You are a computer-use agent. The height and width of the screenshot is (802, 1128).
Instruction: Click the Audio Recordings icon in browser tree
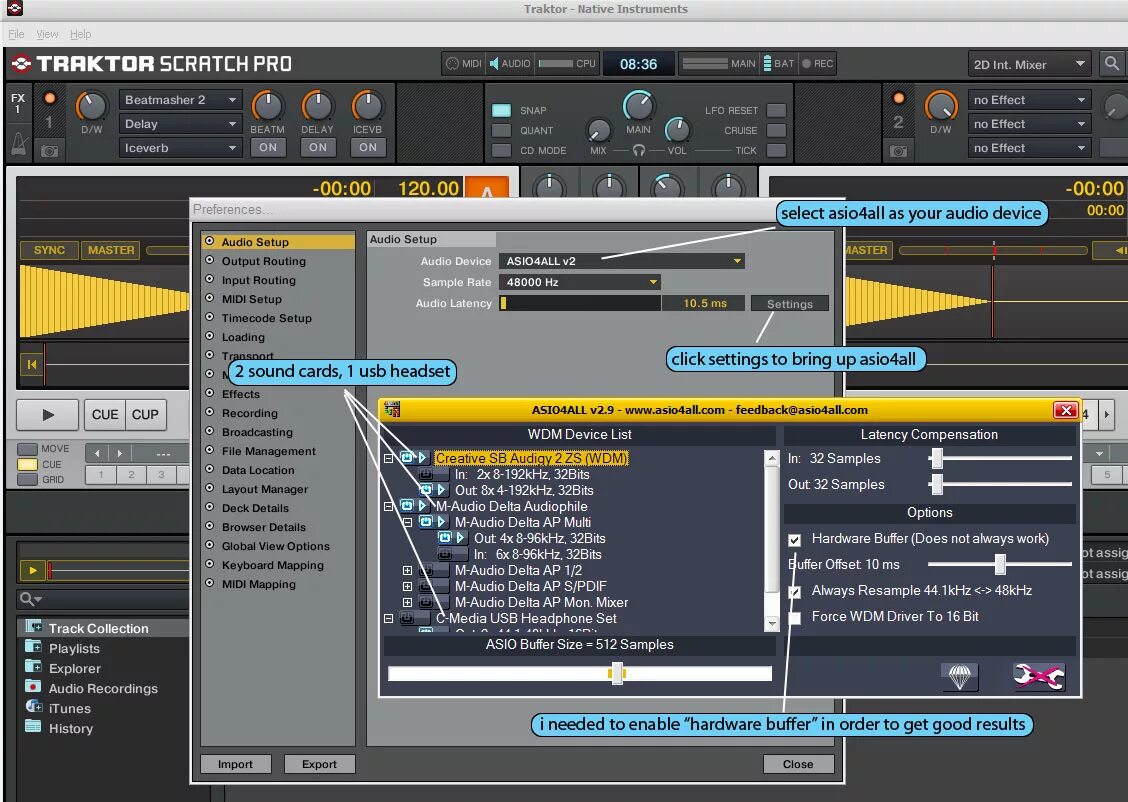(x=33, y=687)
